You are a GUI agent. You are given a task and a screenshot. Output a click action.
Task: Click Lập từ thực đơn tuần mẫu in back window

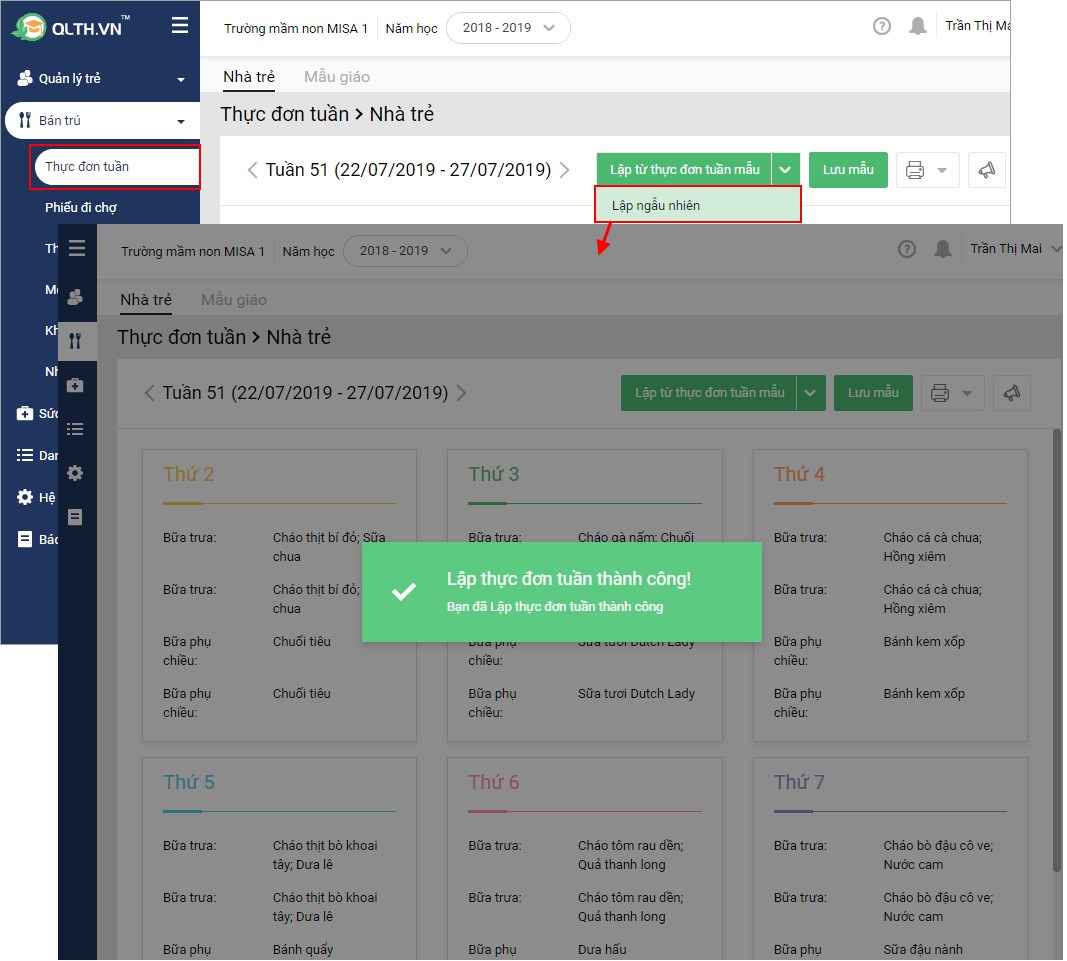click(x=685, y=169)
